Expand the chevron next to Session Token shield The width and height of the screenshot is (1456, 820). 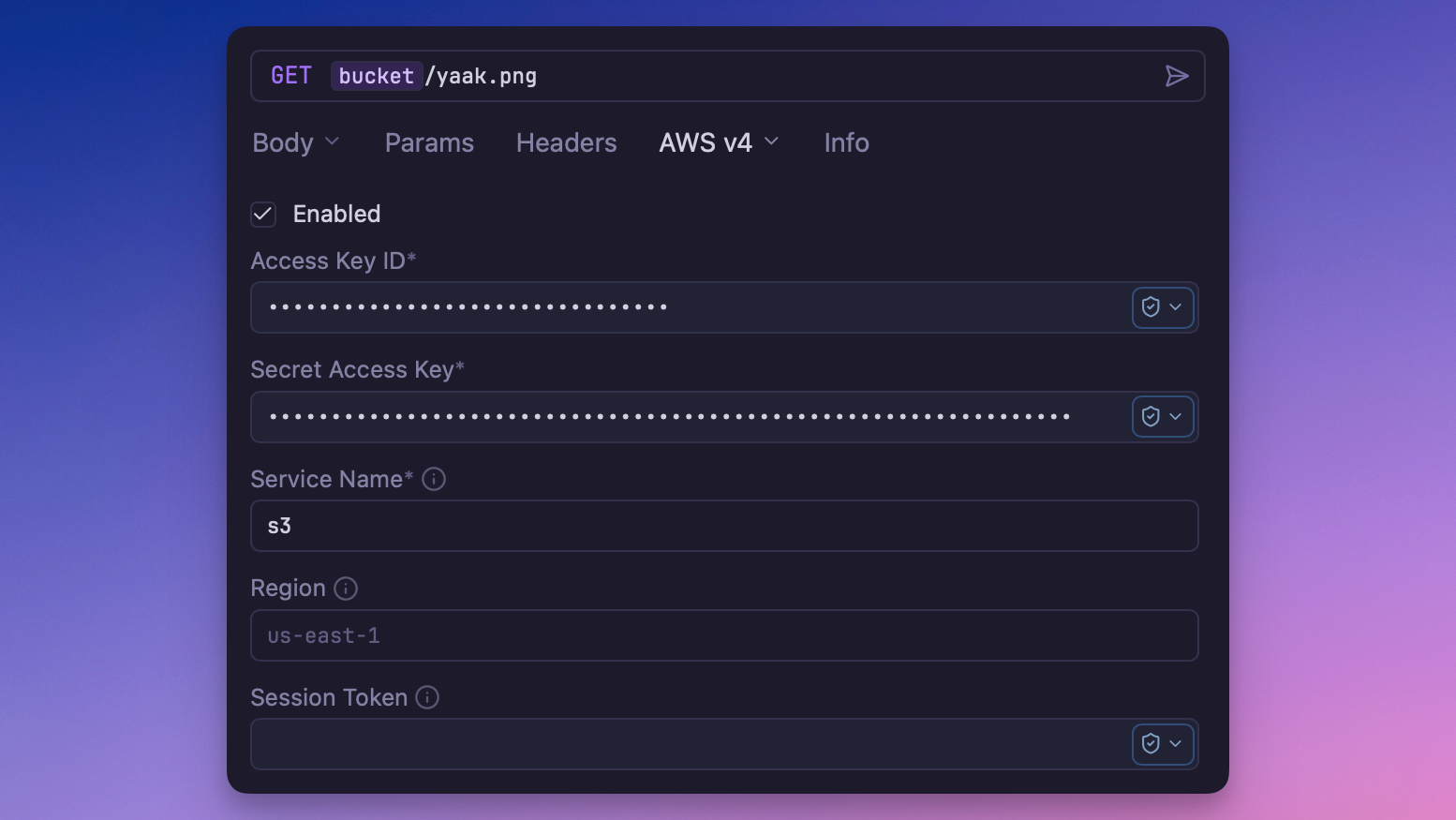coord(1175,744)
